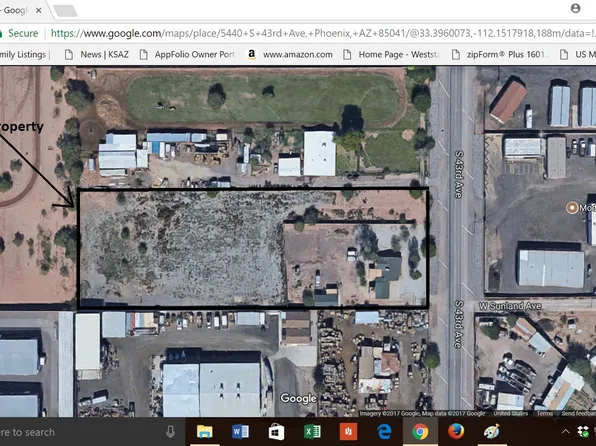Switch to Google Chrome in taskbar
596x446 pixels.
point(420,432)
